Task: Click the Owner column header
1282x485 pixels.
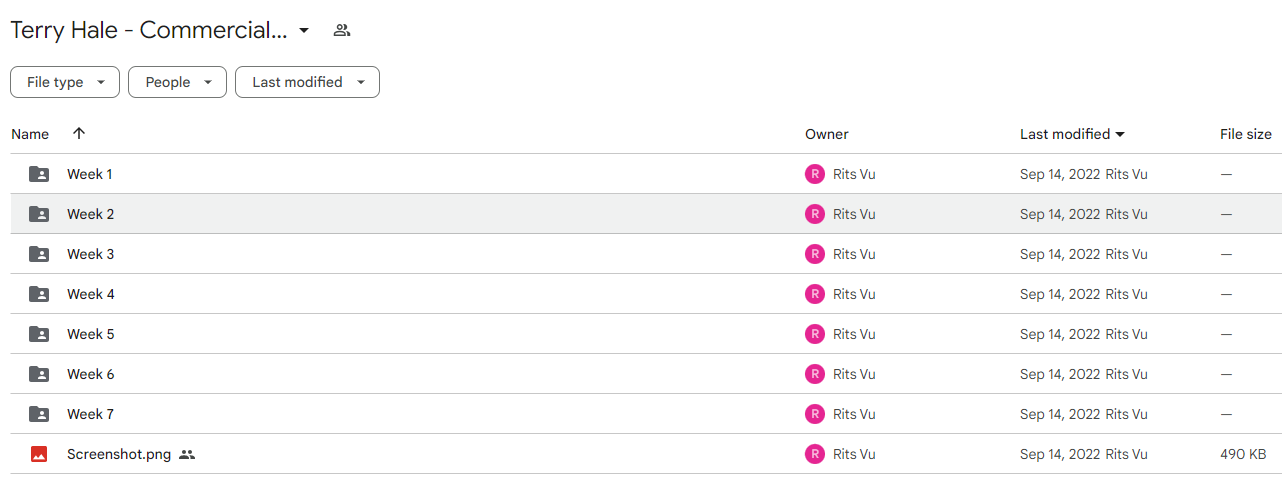Action: point(827,134)
